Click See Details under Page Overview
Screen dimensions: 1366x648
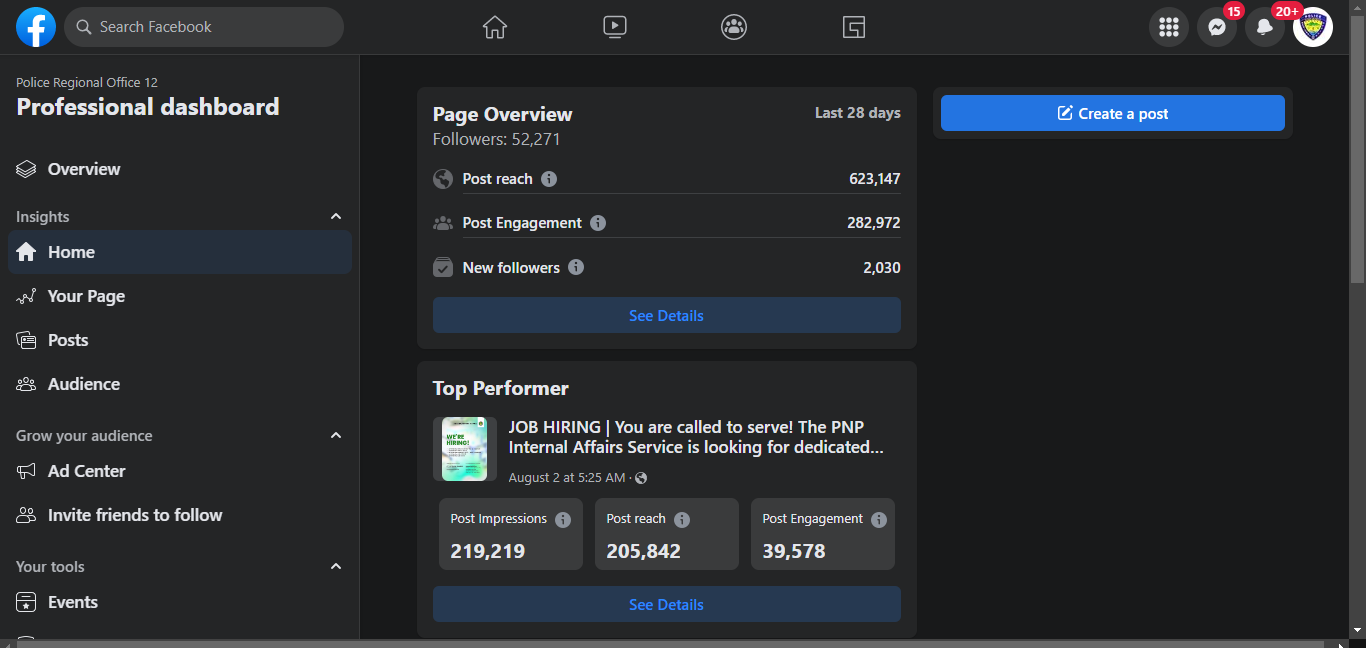pyautogui.click(x=666, y=315)
